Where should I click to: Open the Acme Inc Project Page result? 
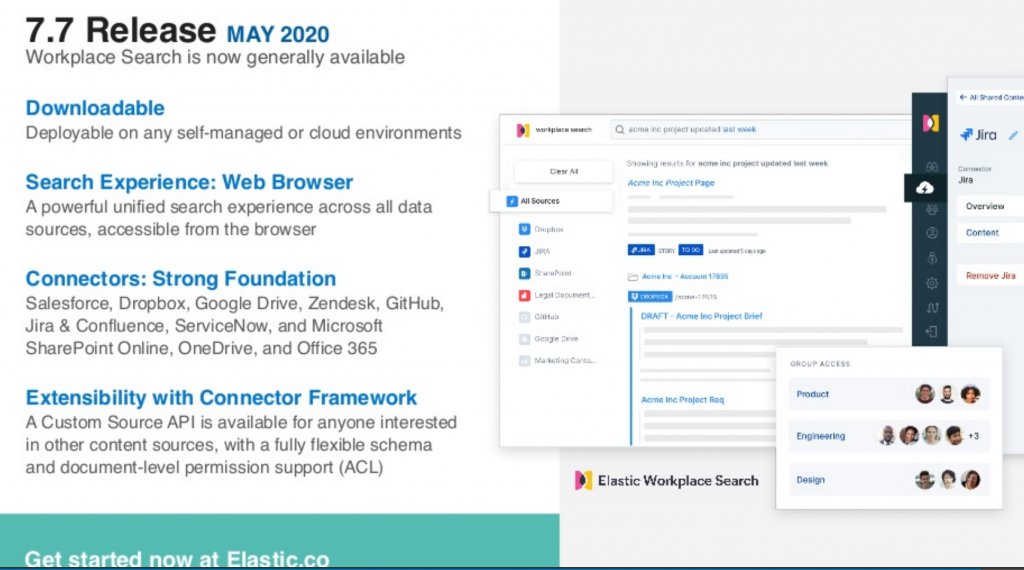point(671,183)
